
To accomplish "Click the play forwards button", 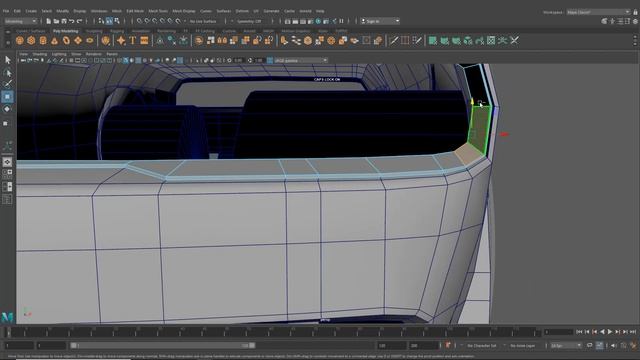I will [610, 332].
